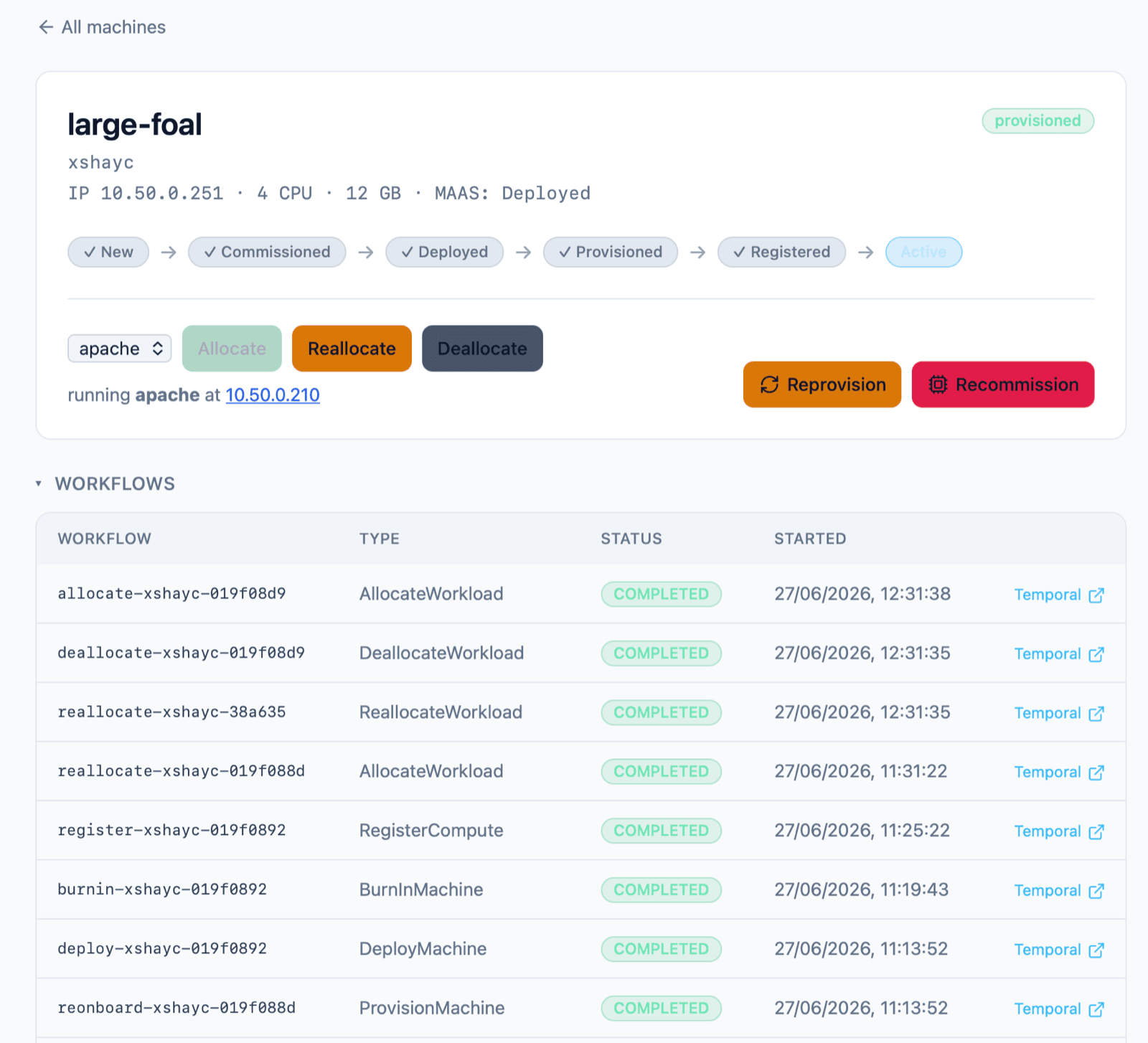Click the Recommission button
Image resolution: width=1148 pixels, height=1043 pixels.
1003,384
